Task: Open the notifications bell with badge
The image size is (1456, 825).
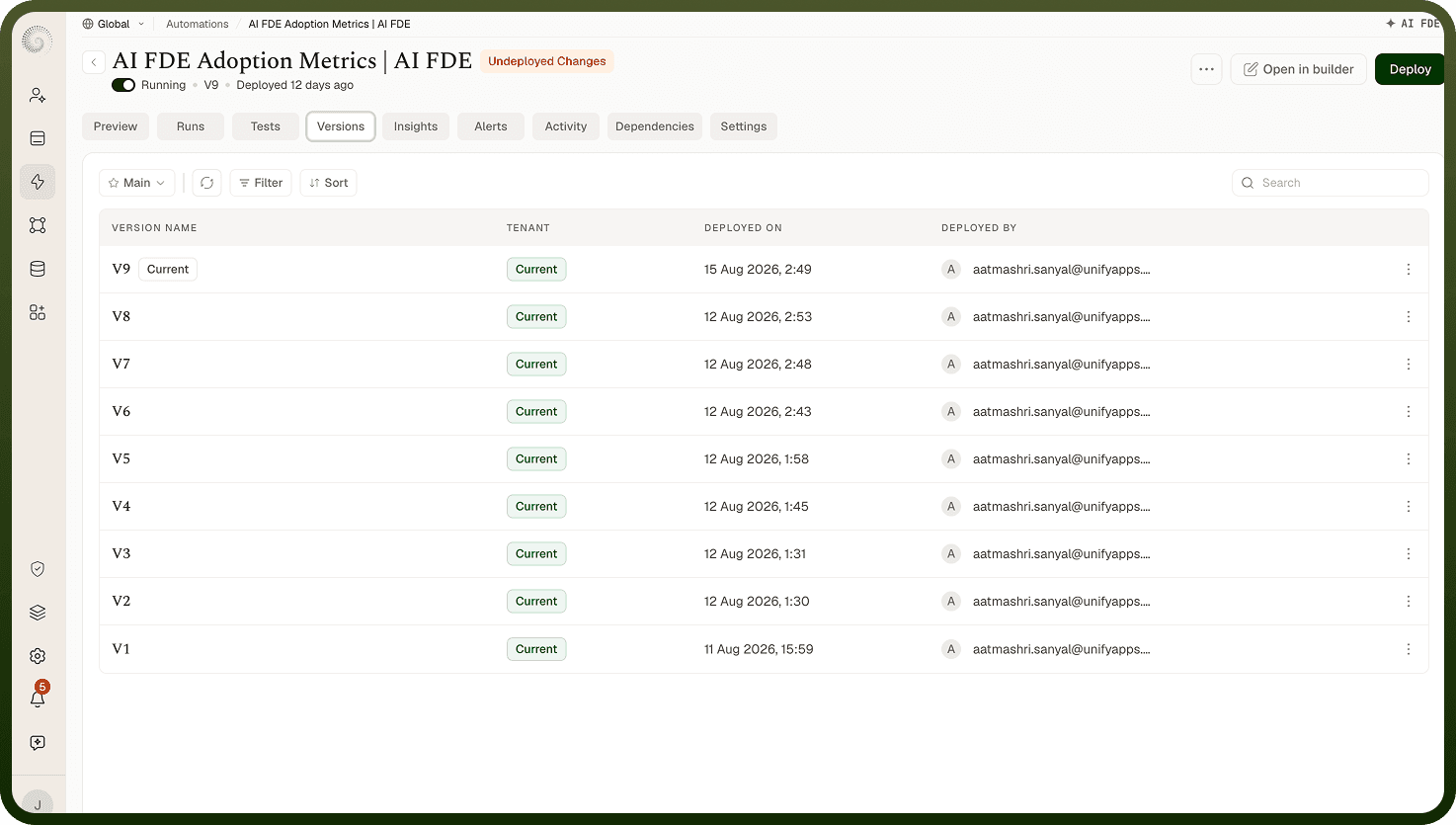Action: pyautogui.click(x=38, y=698)
